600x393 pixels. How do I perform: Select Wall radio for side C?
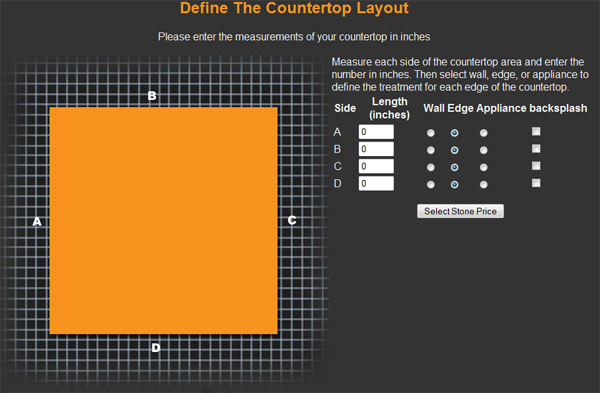(430, 167)
